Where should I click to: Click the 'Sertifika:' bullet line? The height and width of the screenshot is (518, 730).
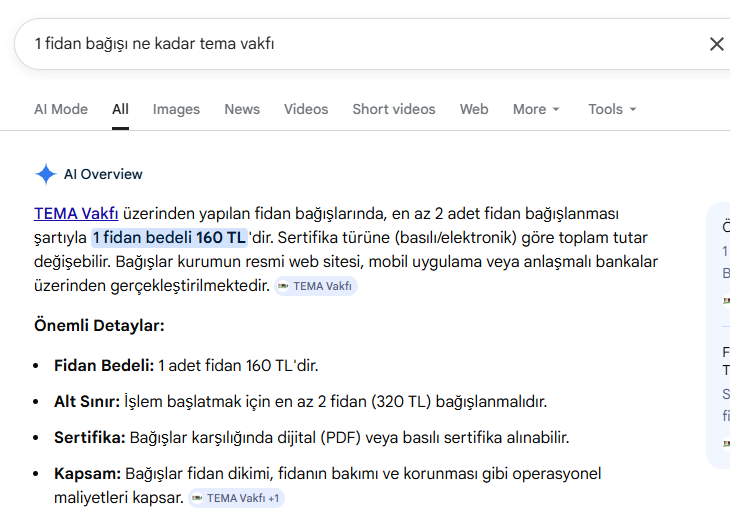pos(311,437)
